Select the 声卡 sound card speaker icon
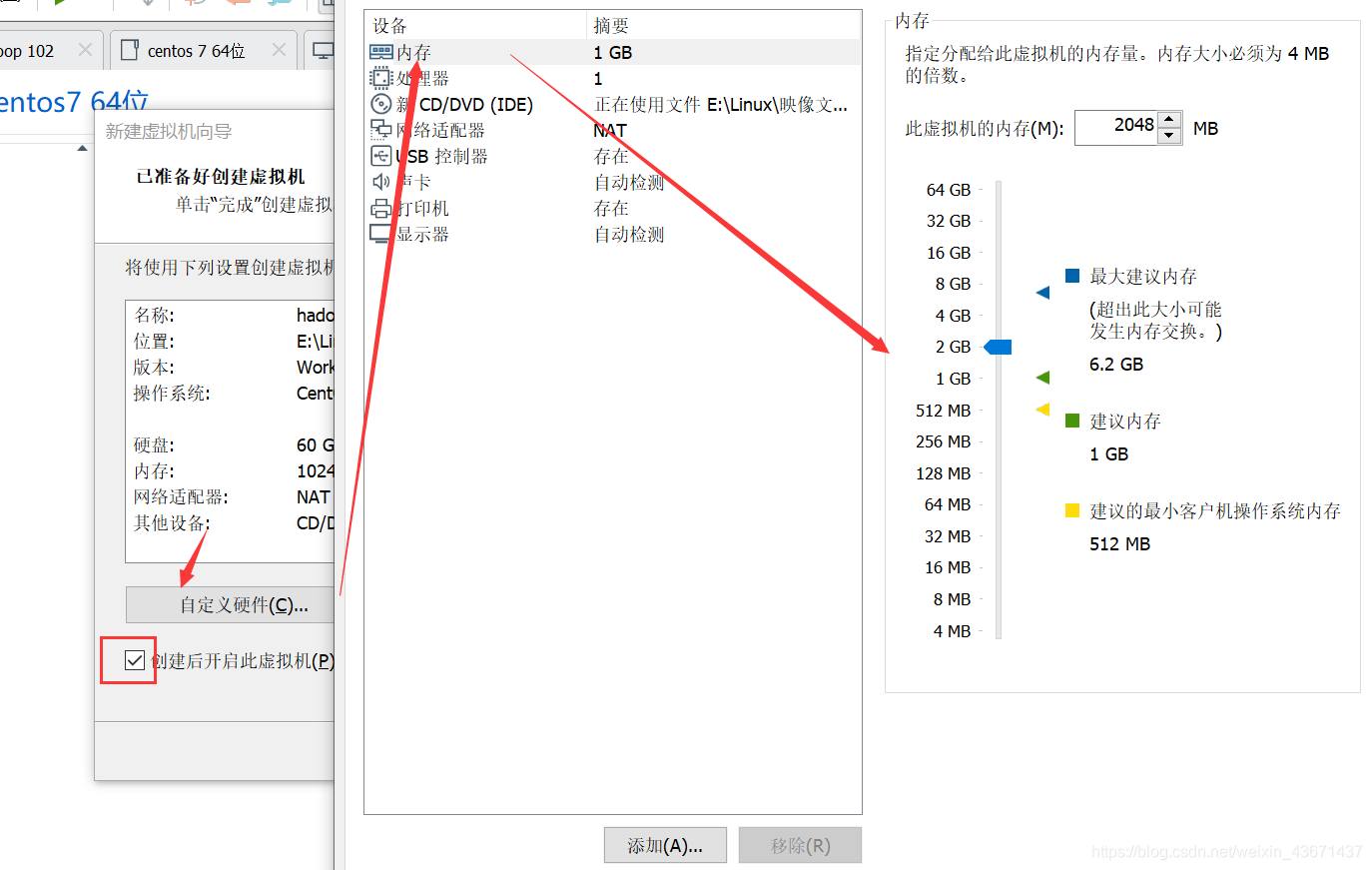Image resolution: width=1372 pixels, height=870 pixels. coord(380,182)
